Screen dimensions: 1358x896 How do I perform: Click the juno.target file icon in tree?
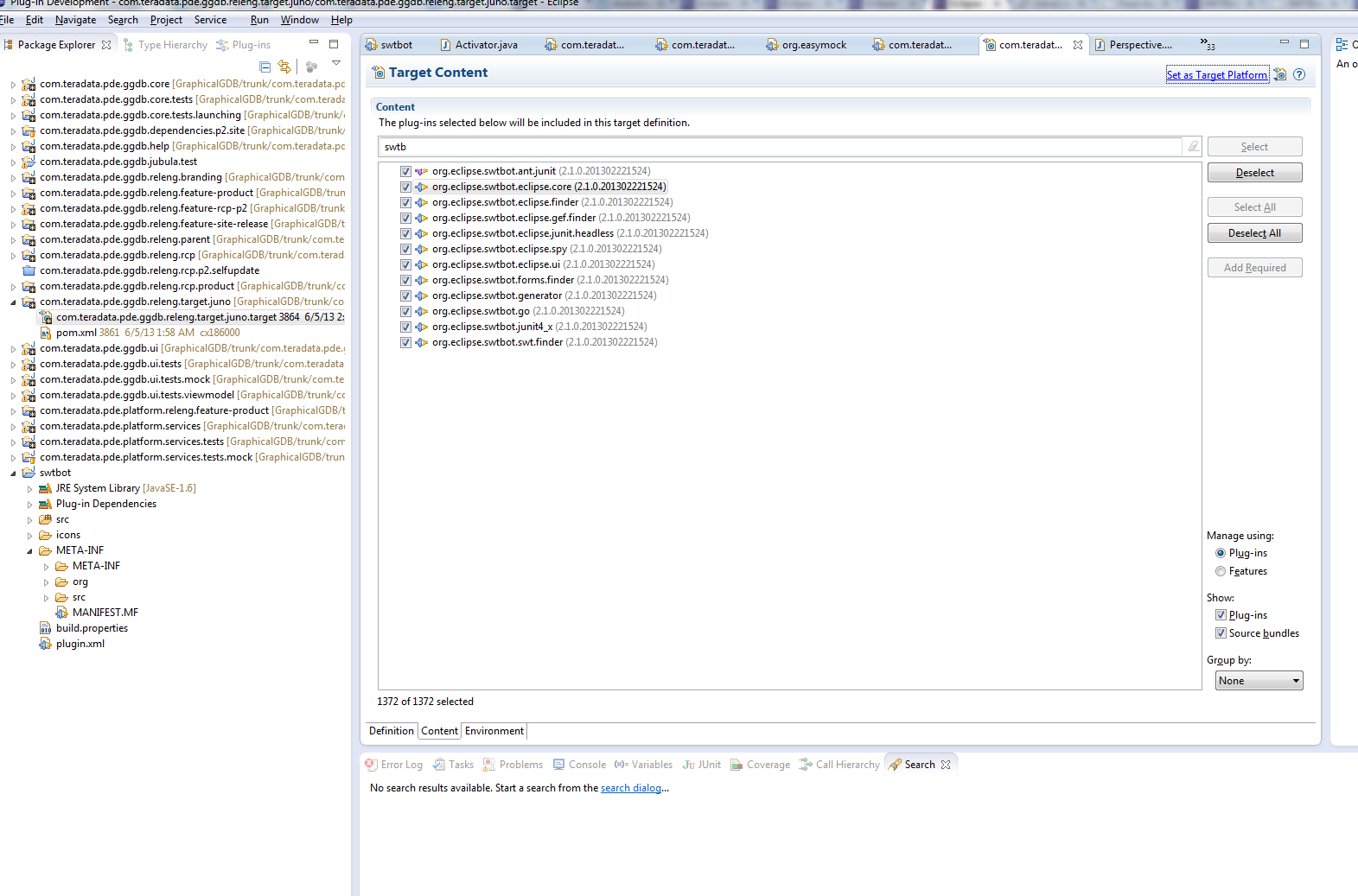click(x=47, y=317)
